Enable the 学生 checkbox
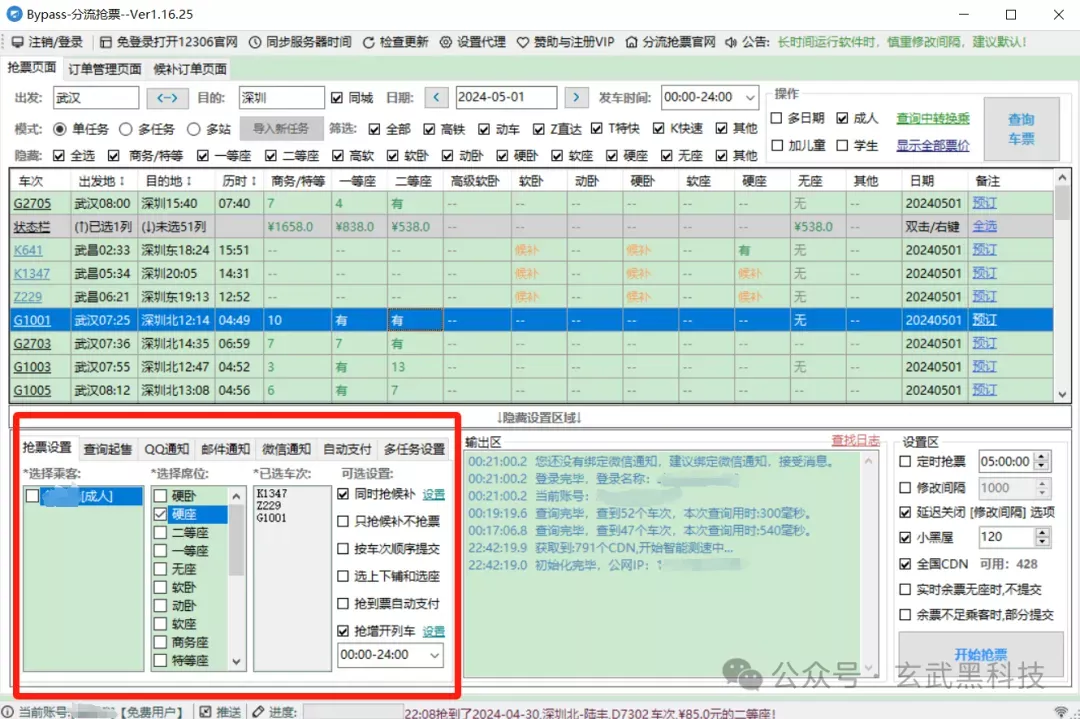 [842, 145]
